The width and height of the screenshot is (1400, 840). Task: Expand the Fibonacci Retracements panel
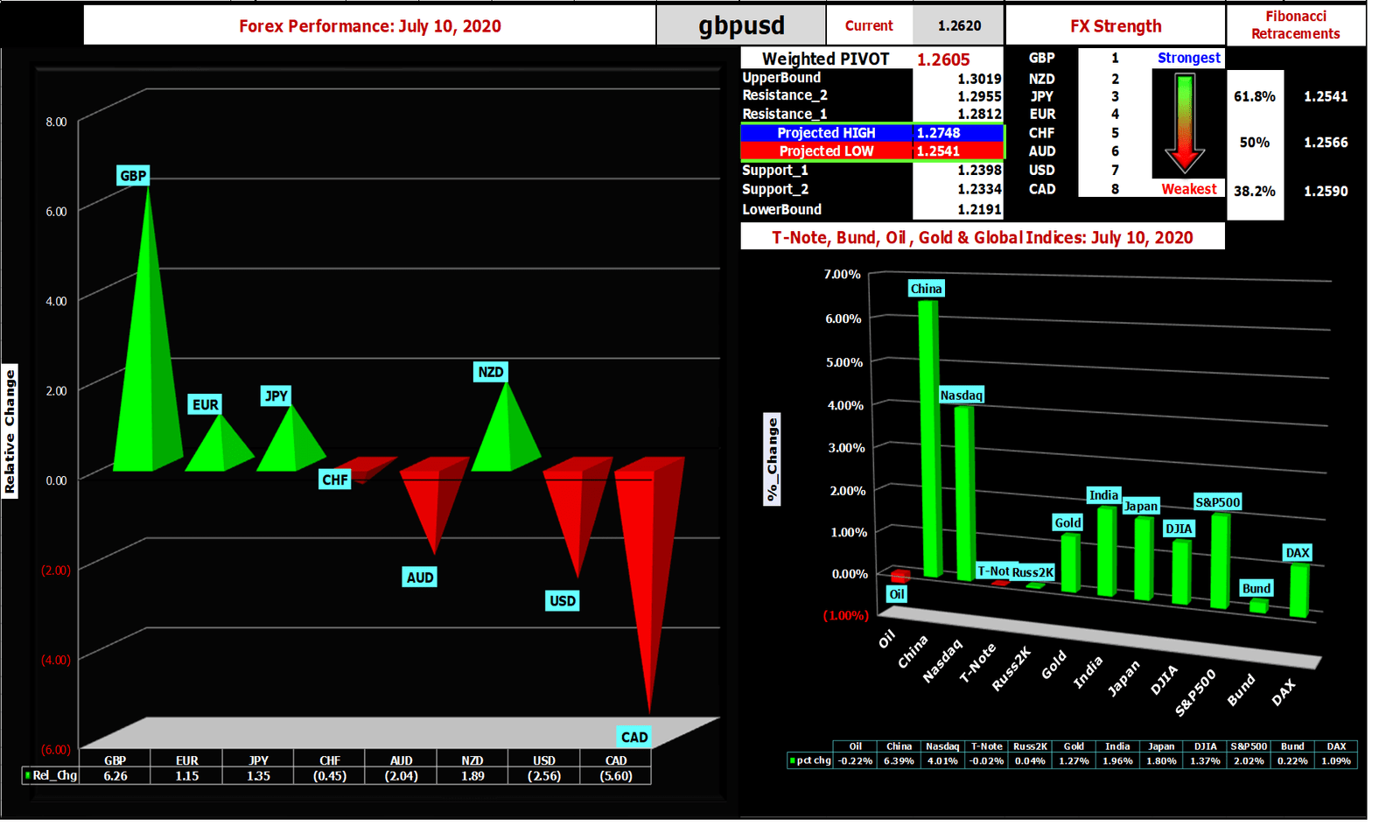coord(1296,25)
